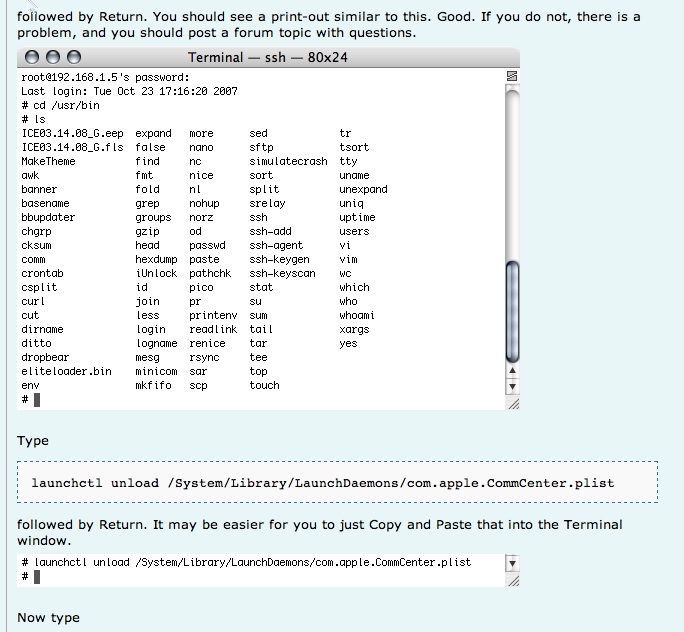
Task: Click 'hexdump' in the listing
Action: (x=156, y=260)
